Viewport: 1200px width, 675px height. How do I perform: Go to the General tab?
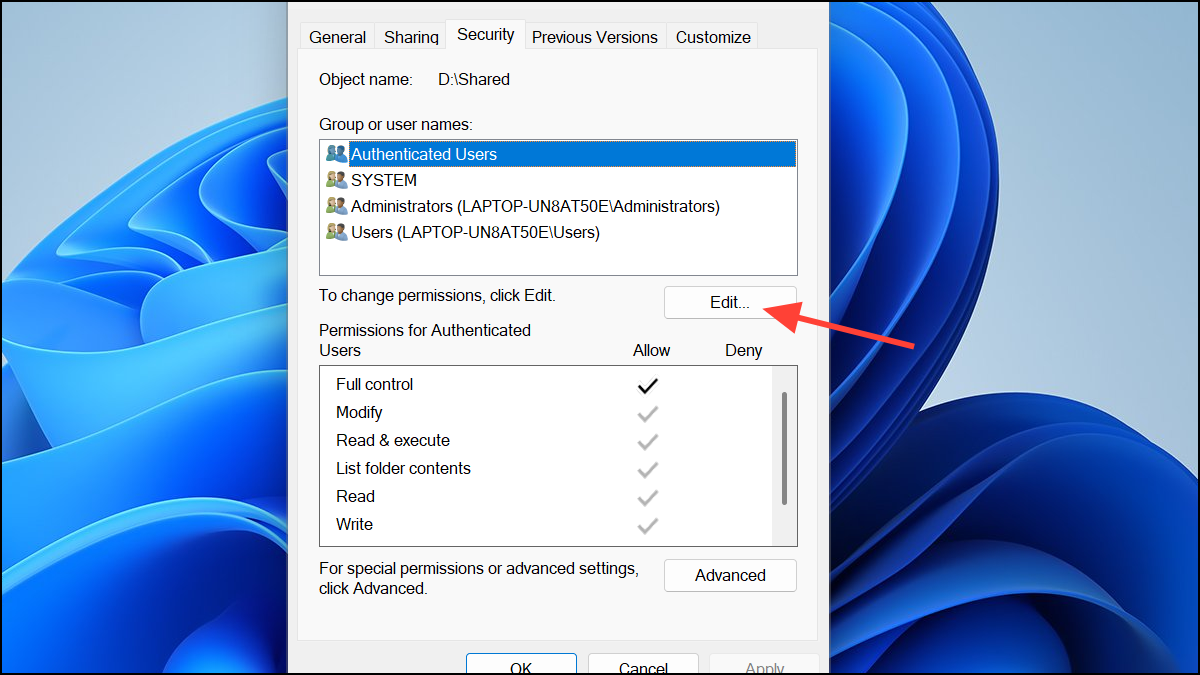coord(337,36)
